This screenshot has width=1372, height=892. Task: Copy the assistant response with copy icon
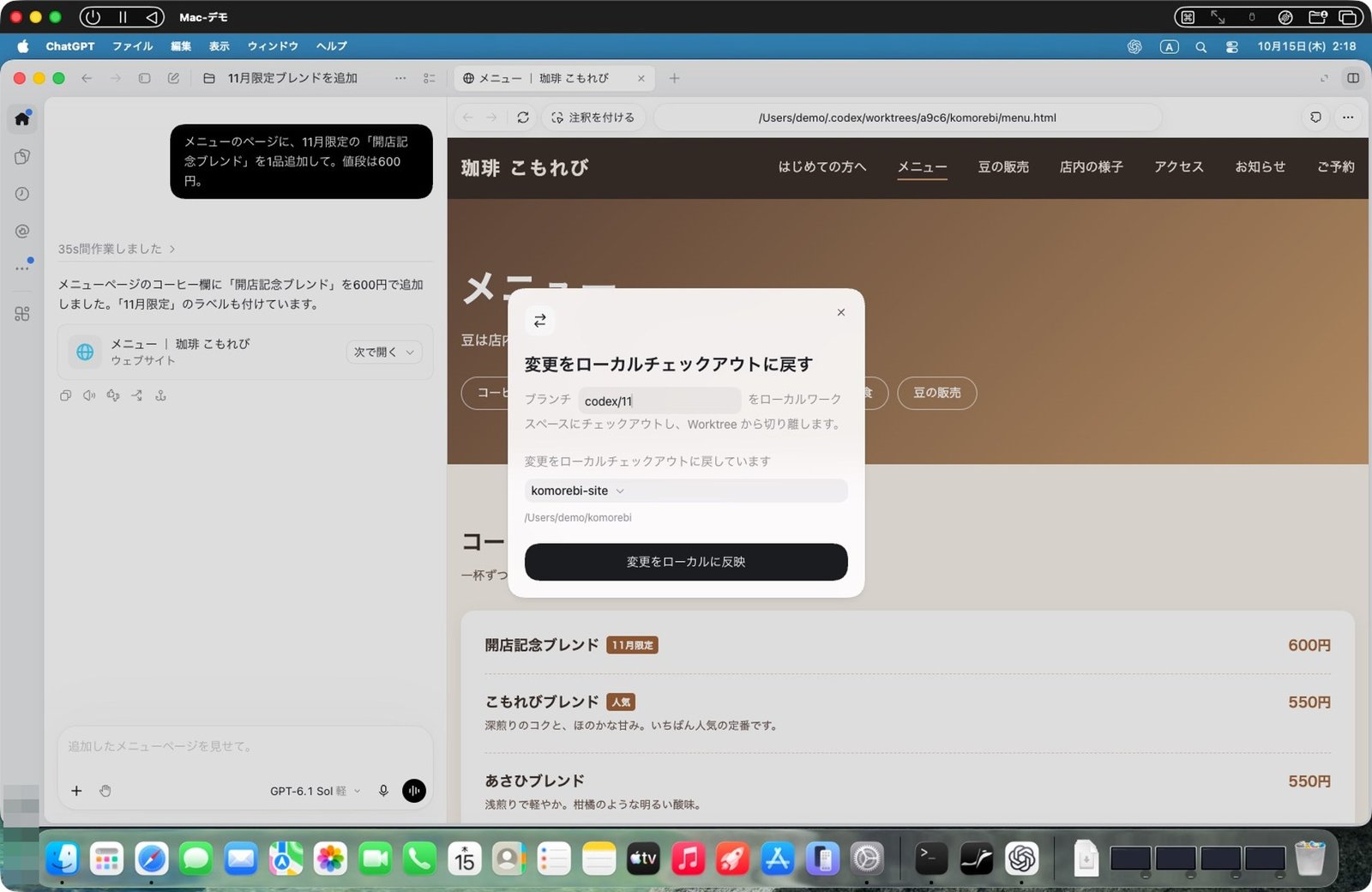pos(65,395)
